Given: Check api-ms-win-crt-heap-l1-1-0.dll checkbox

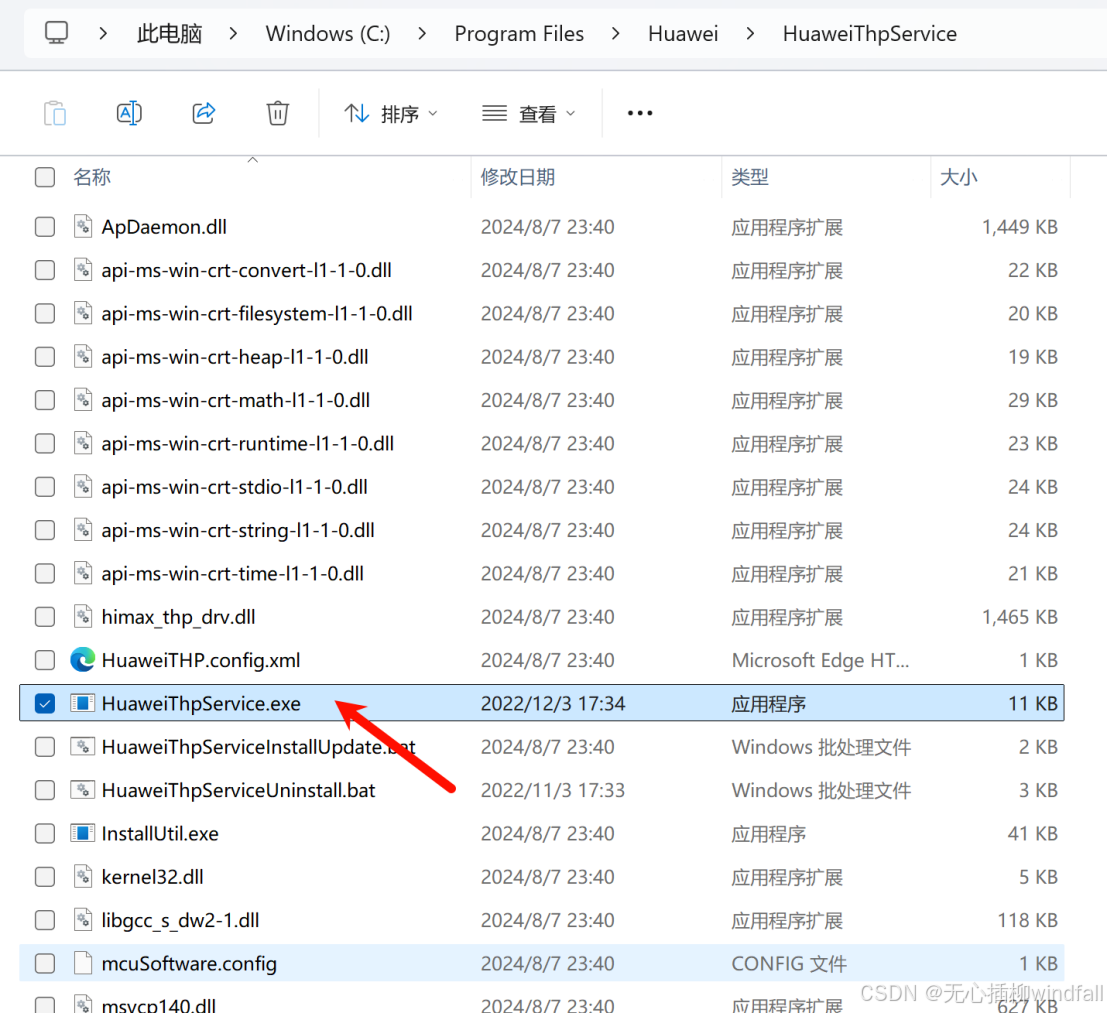Looking at the screenshot, I should point(45,357).
